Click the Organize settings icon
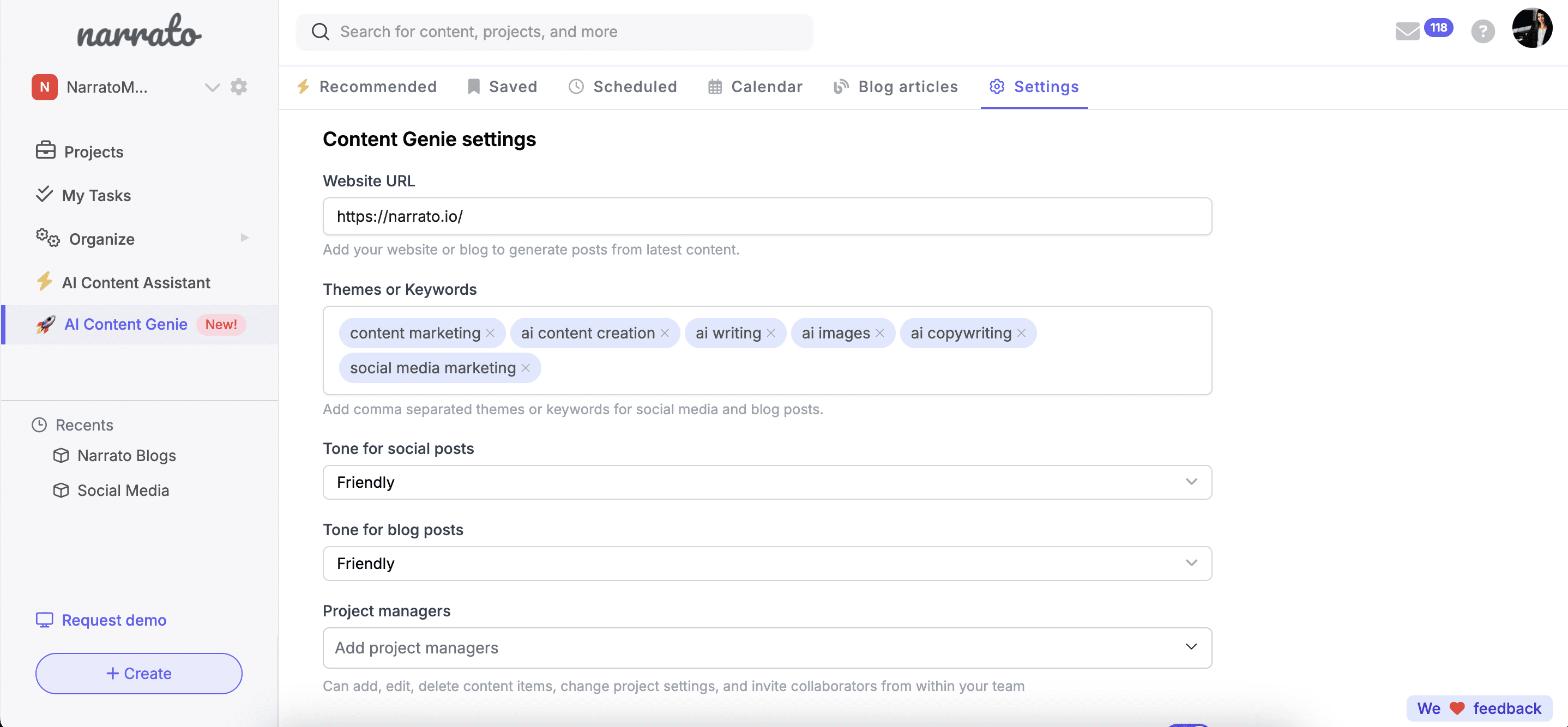This screenshot has width=1568, height=727. tap(47, 238)
